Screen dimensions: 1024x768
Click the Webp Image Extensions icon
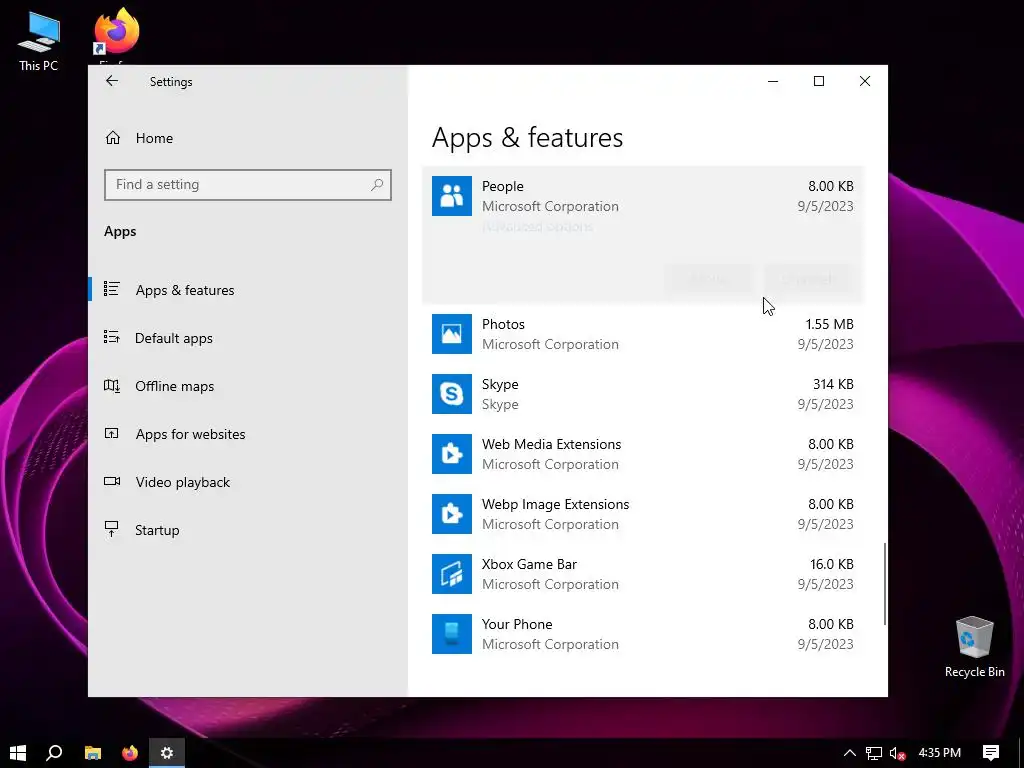click(x=451, y=514)
